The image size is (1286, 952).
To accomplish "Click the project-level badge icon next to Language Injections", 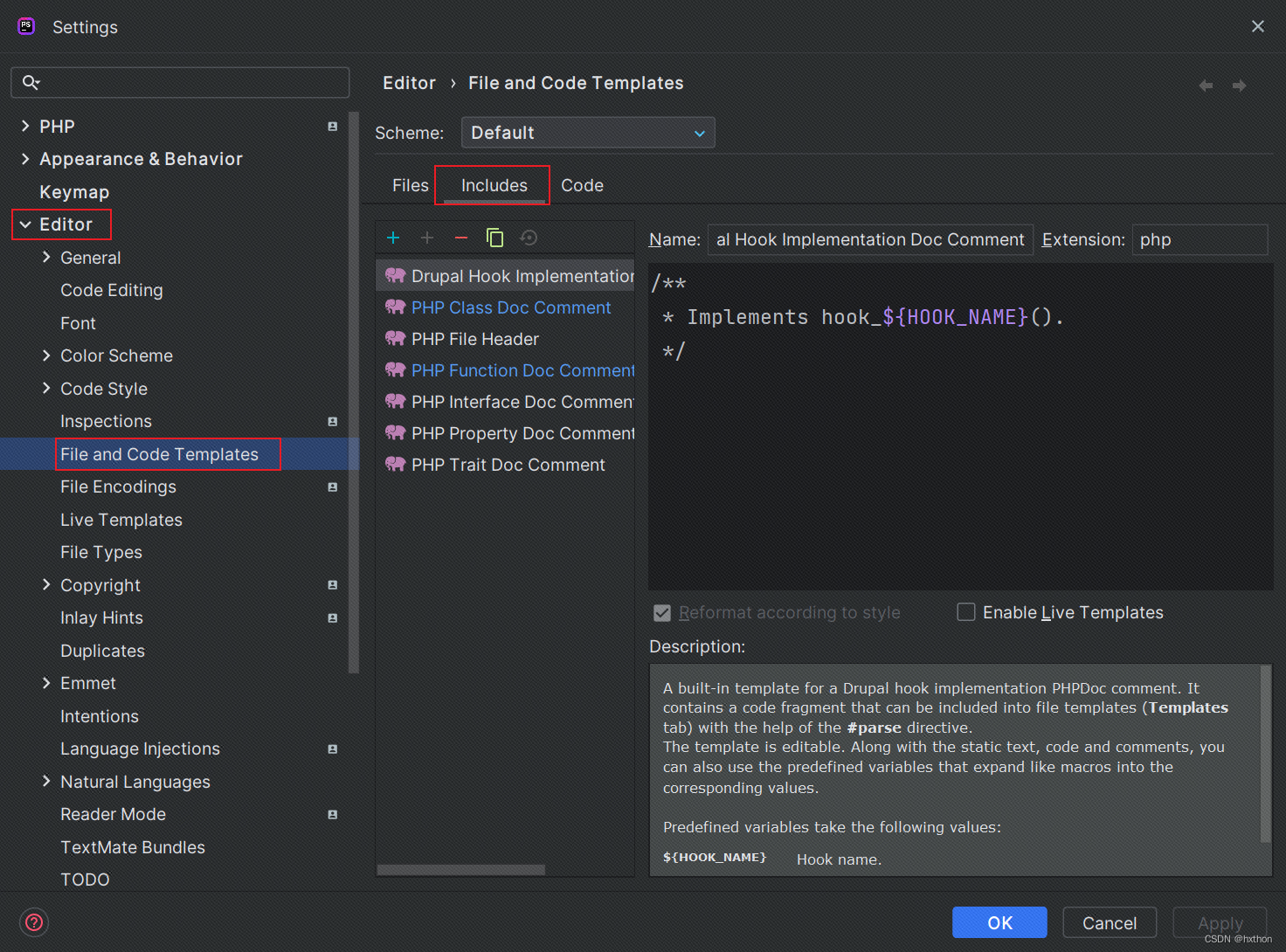I will pyautogui.click(x=332, y=749).
